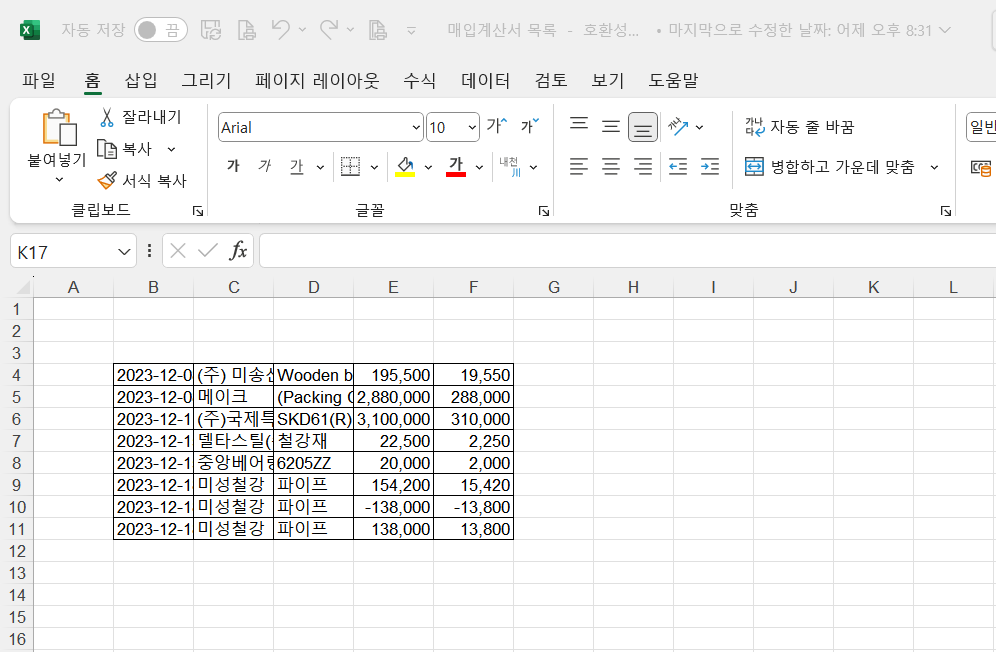
Task: Expand the font color dropdown arrow
Action: [x=479, y=167]
